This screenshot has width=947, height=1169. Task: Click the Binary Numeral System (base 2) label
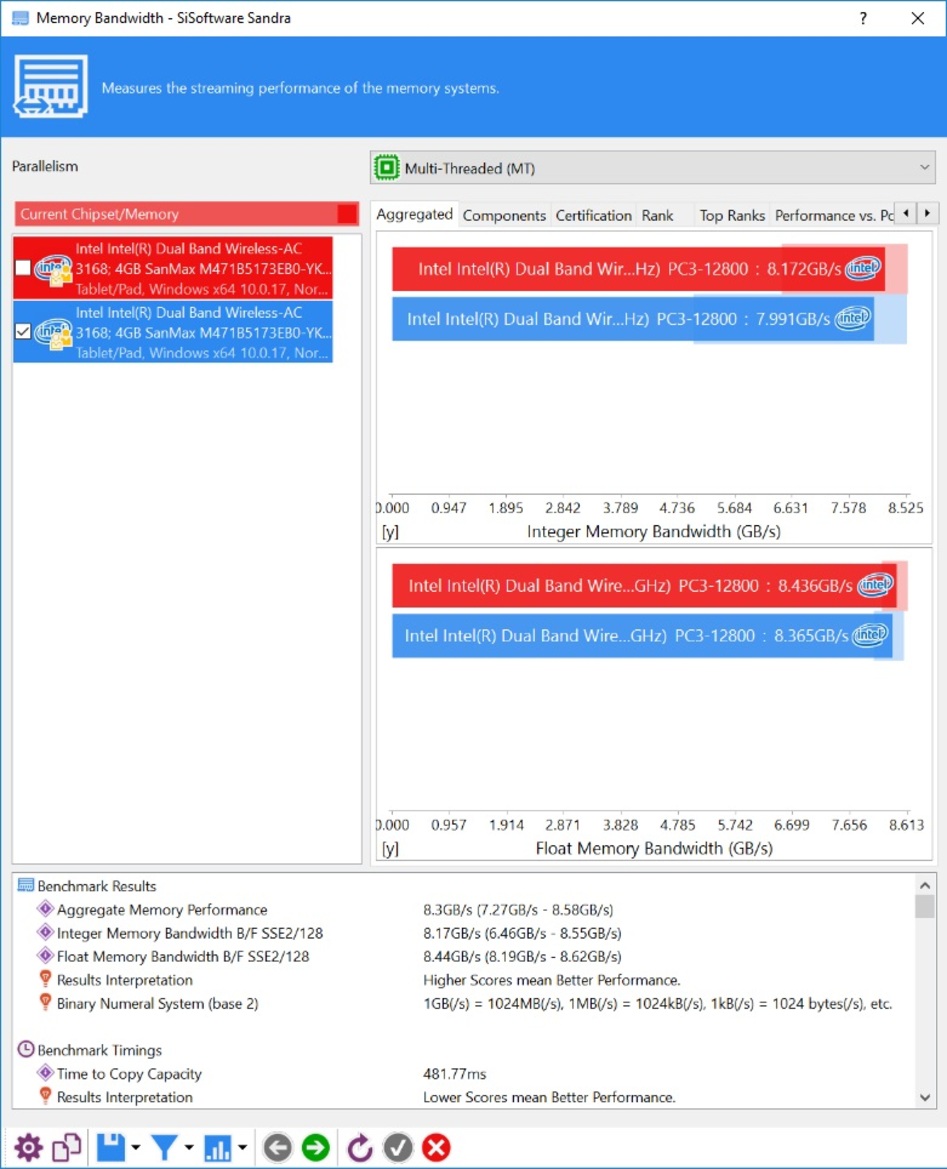(x=157, y=1003)
